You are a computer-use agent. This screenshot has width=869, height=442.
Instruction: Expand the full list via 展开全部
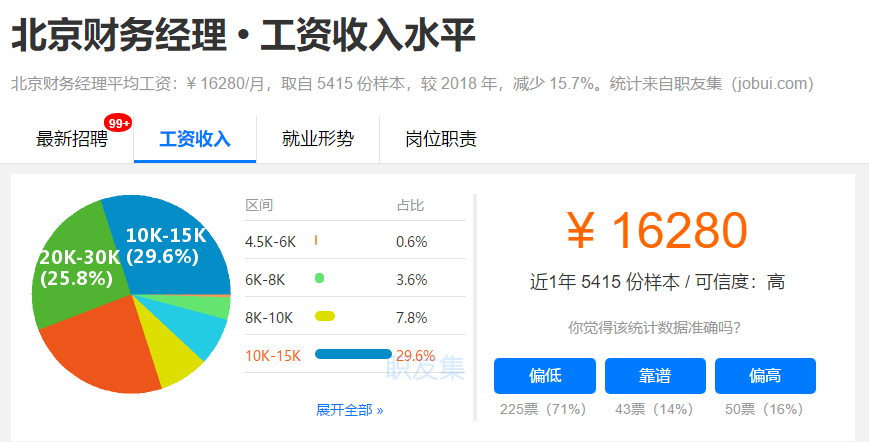click(x=349, y=410)
